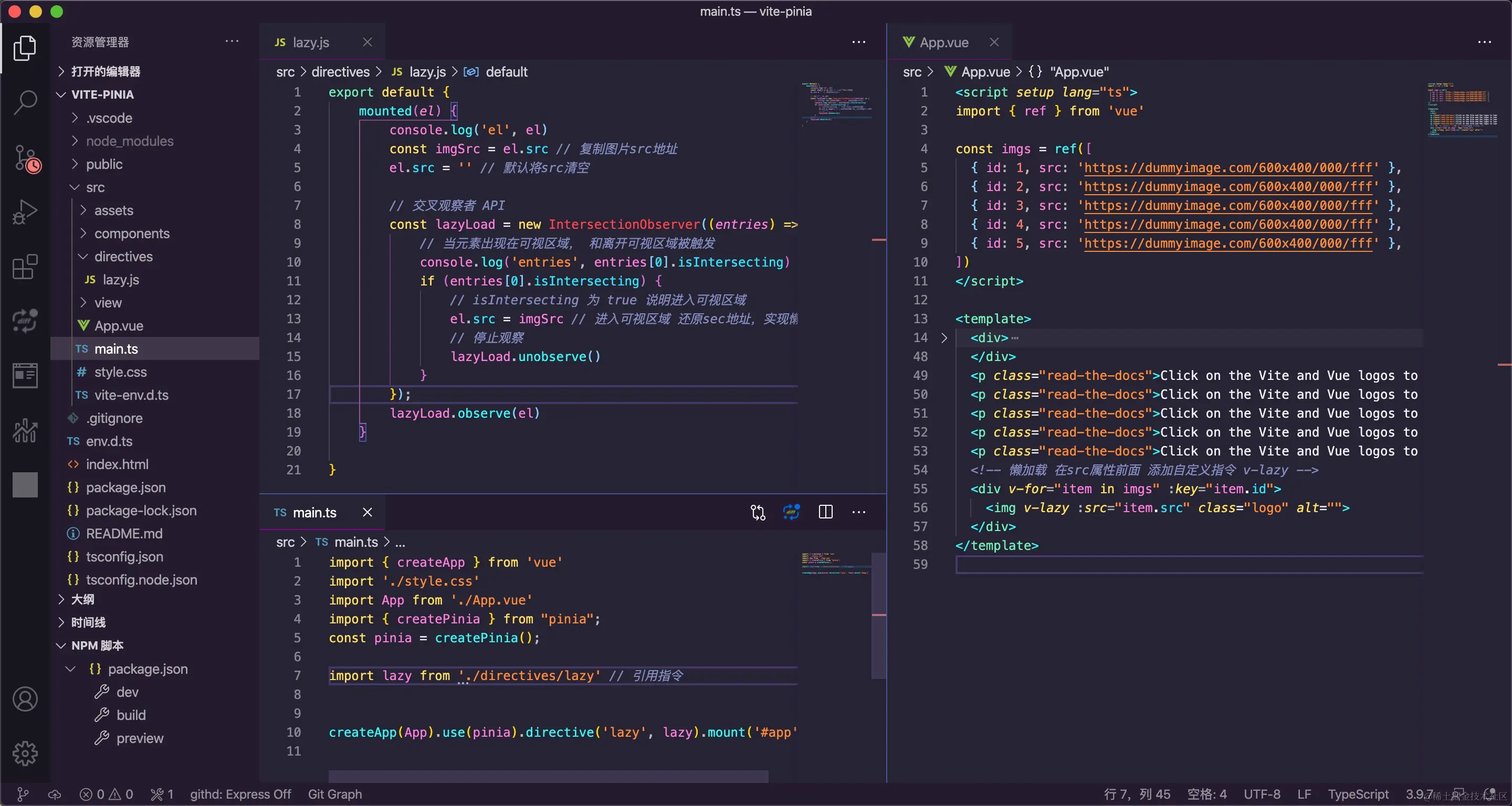Screen dimensions: 1512x806
Task: Click the main.ts horizontal scrollbar
Action: pyautogui.click(x=548, y=776)
